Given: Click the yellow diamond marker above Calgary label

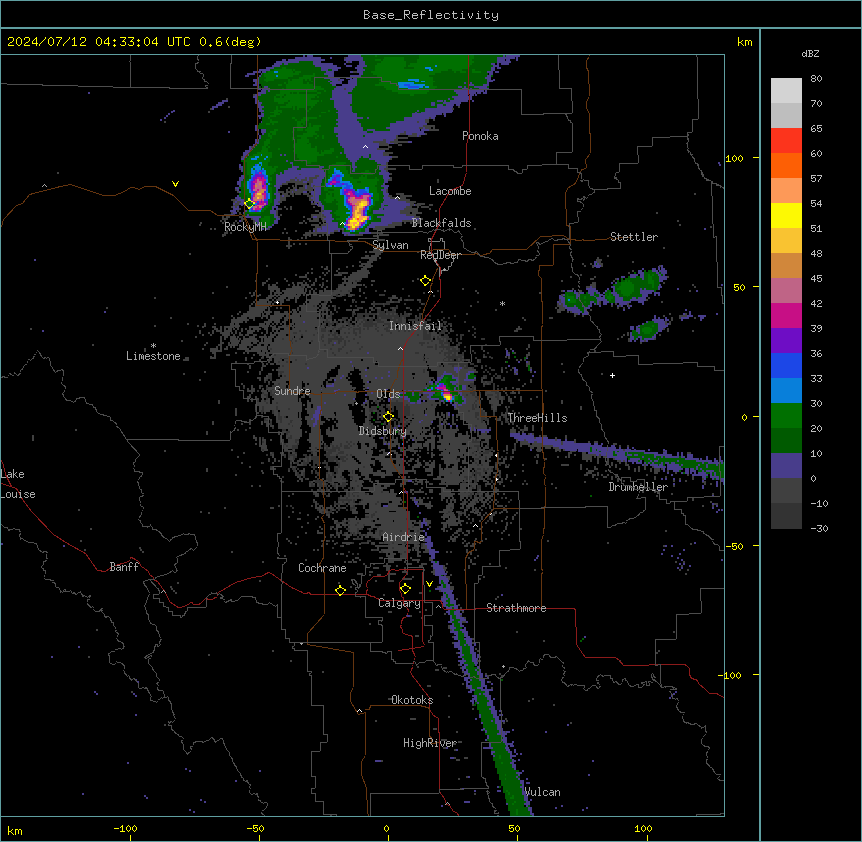Looking at the screenshot, I should tap(405, 589).
